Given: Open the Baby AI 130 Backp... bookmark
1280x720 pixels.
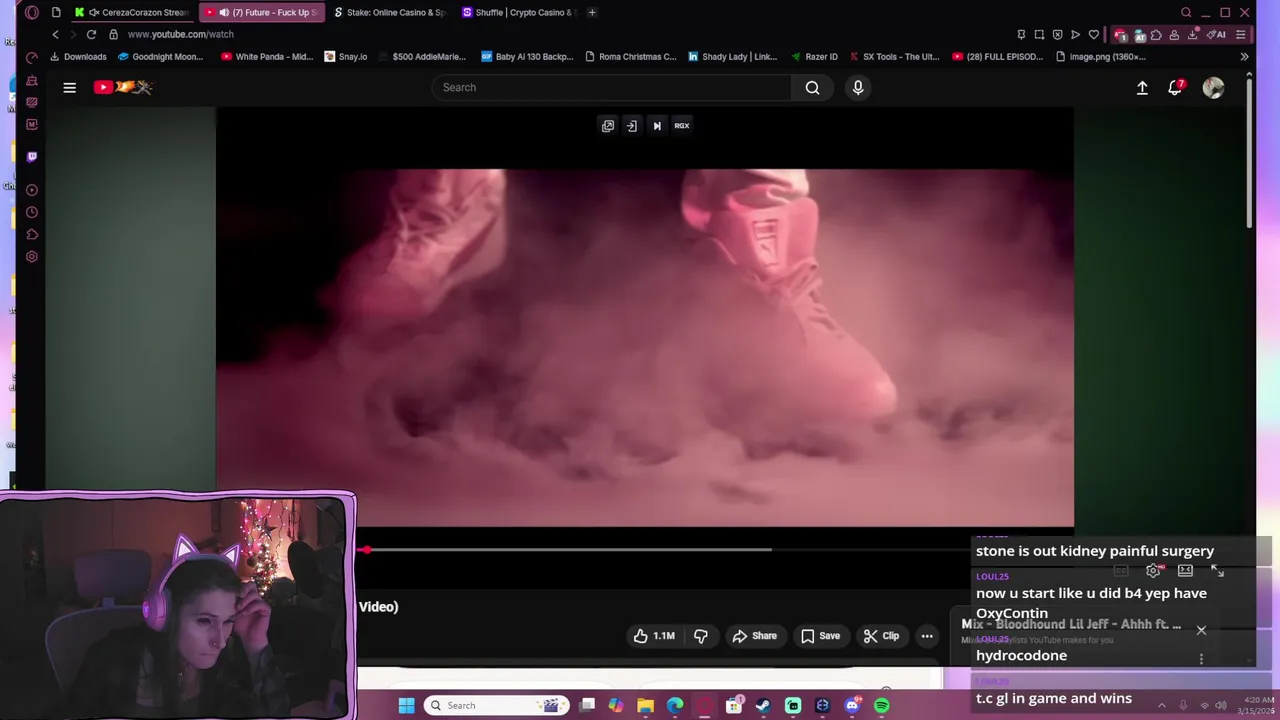Looking at the screenshot, I should [527, 57].
